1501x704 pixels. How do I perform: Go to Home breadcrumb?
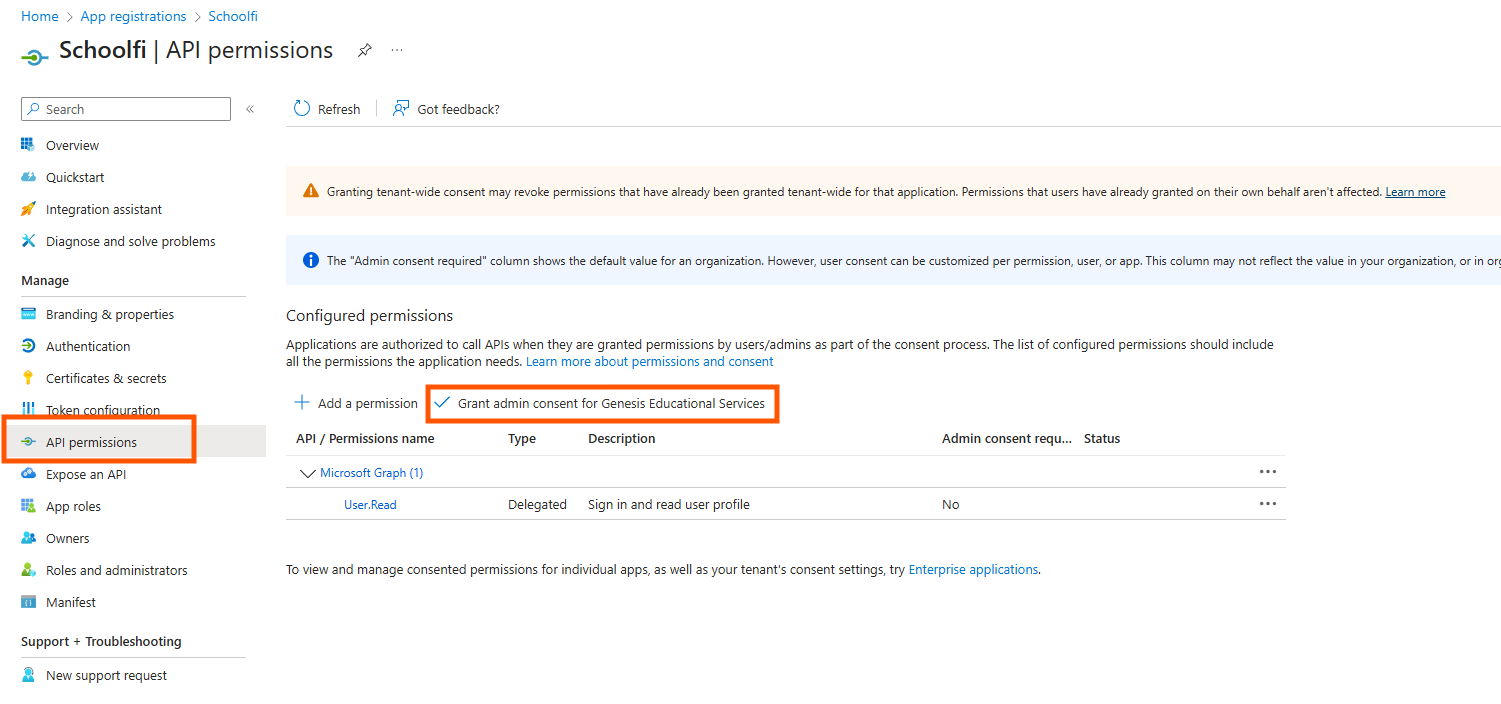(39, 16)
